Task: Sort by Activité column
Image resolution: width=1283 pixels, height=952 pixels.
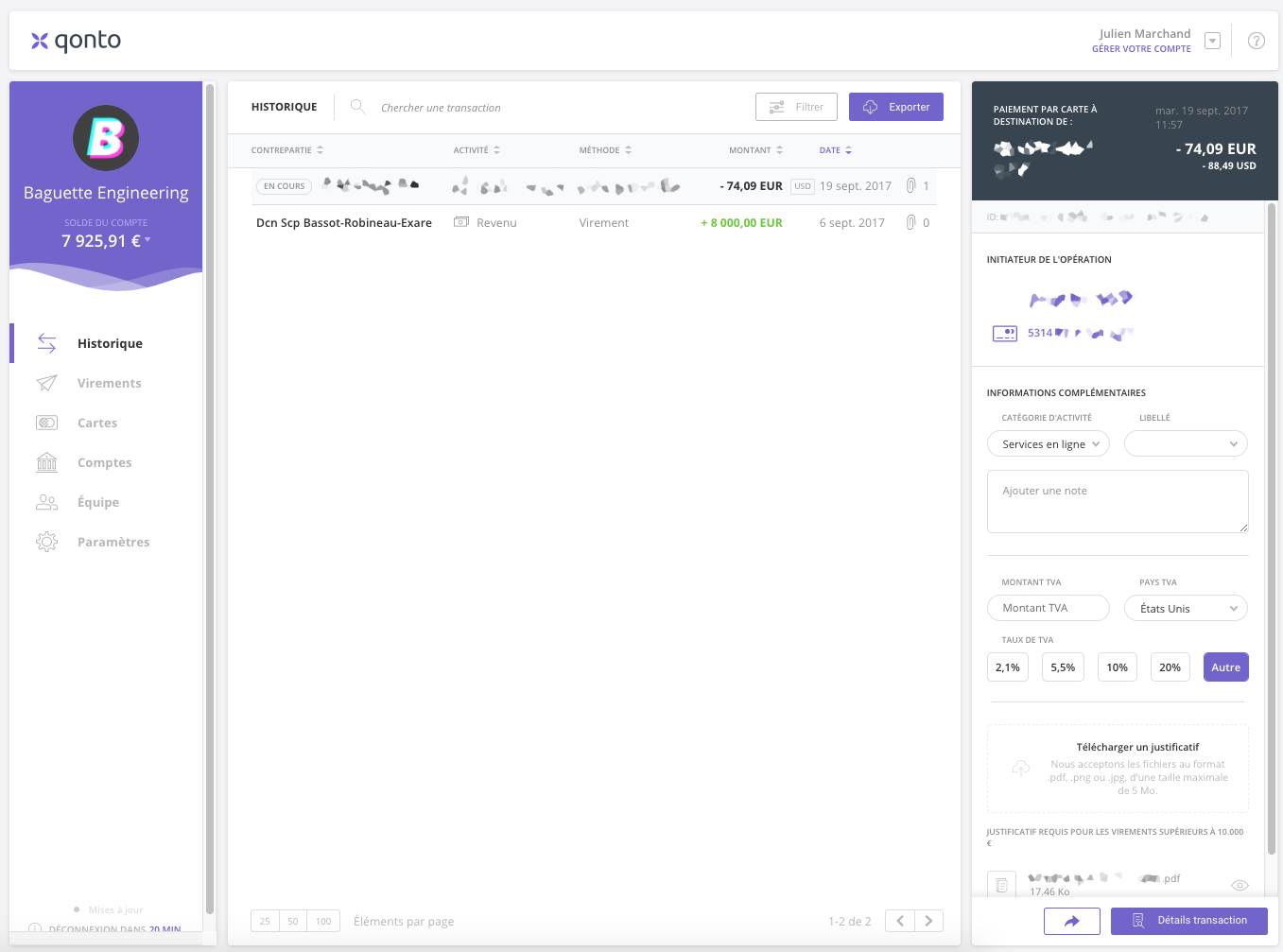Action: 477,150
